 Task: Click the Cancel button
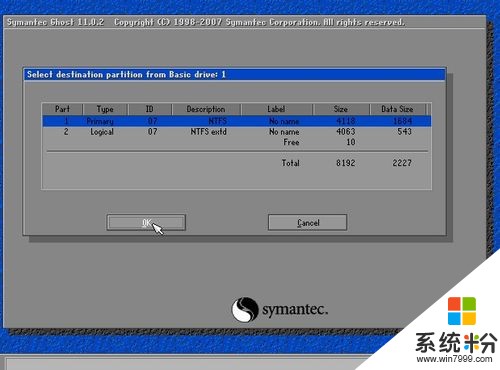tap(307, 222)
